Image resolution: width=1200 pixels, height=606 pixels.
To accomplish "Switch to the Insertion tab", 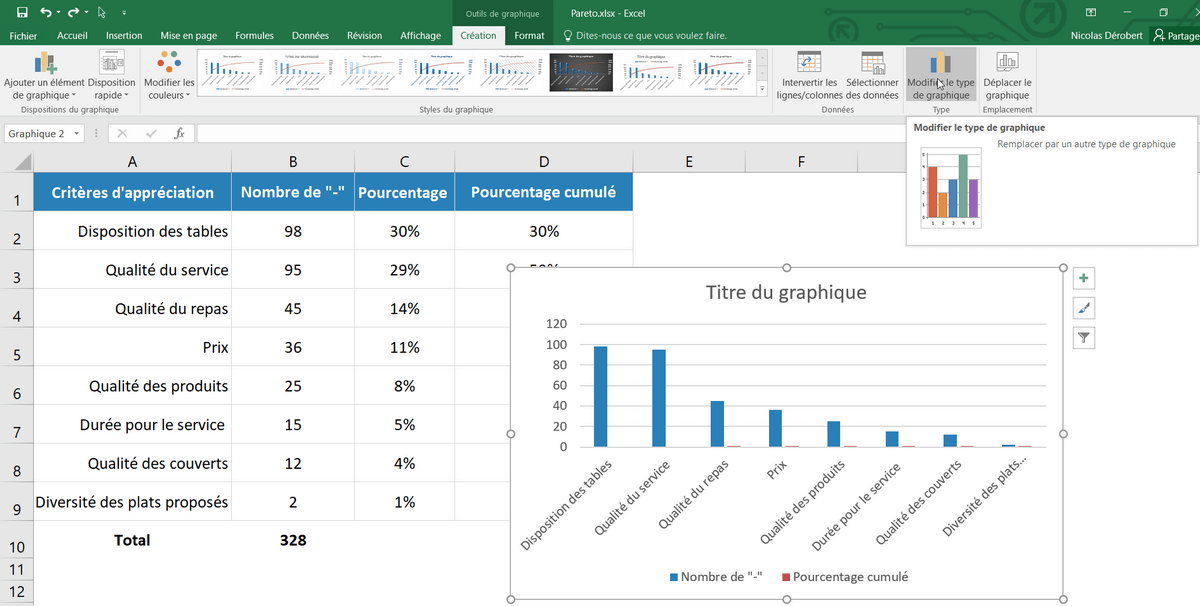I will click(124, 35).
